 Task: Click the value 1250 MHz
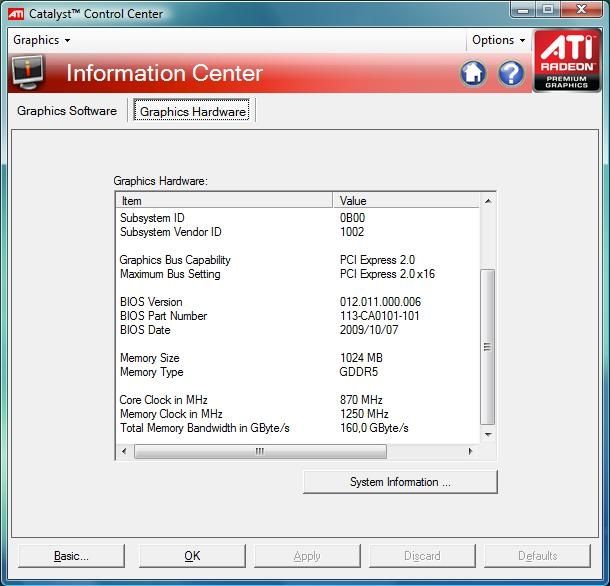pos(365,414)
